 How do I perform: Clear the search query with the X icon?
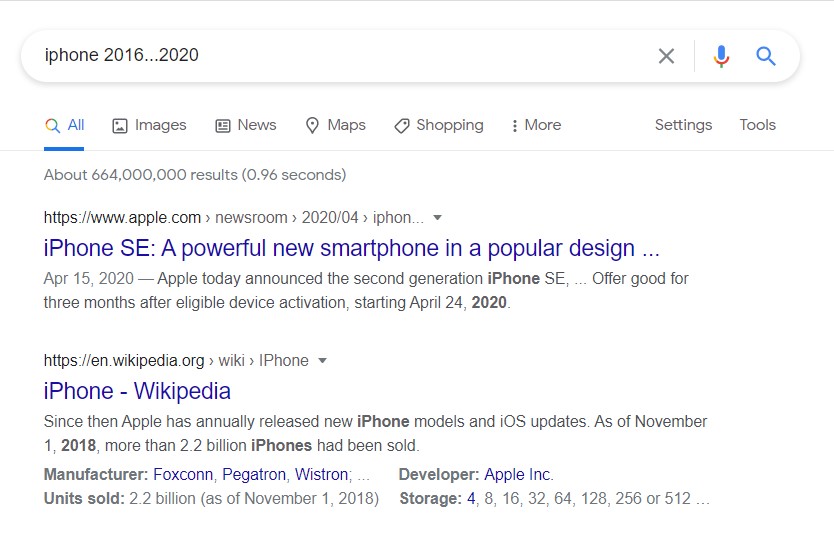pyautogui.click(x=666, y=56)
